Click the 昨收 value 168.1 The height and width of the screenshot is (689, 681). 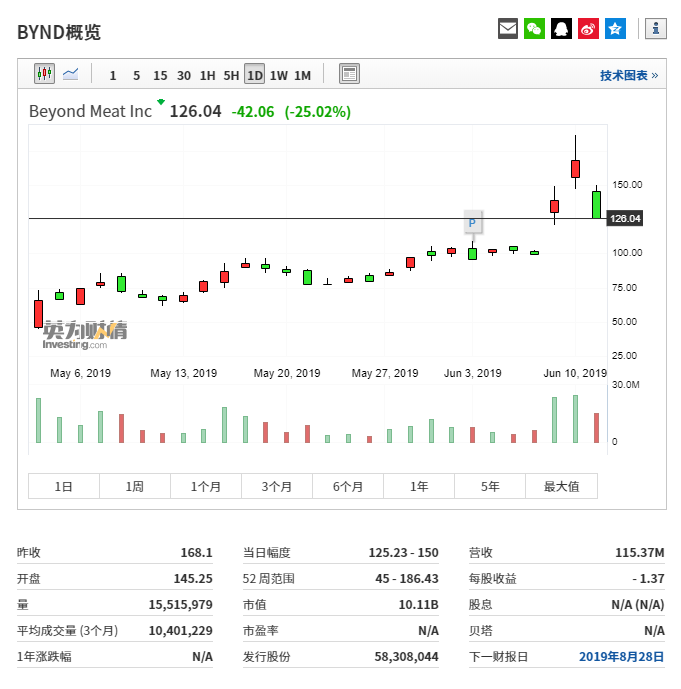196,552
